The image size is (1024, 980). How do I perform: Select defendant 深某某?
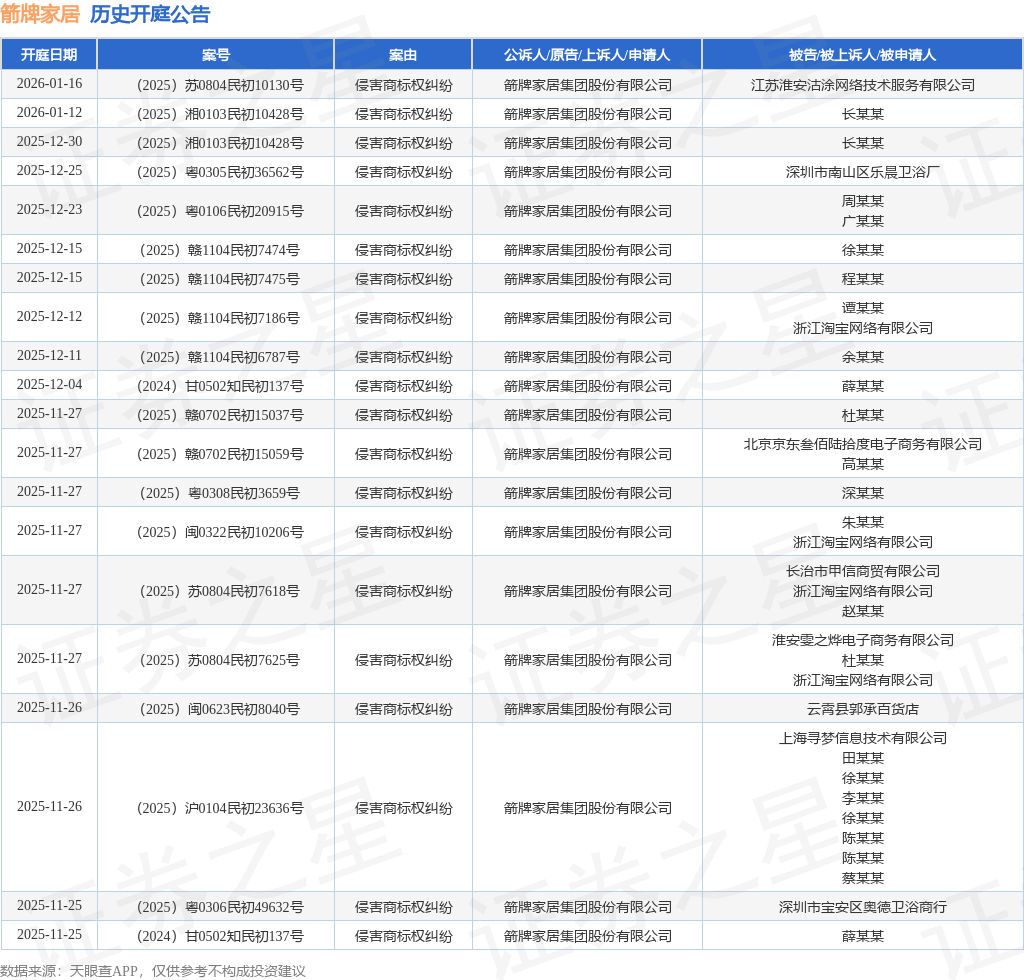[863, 494]
